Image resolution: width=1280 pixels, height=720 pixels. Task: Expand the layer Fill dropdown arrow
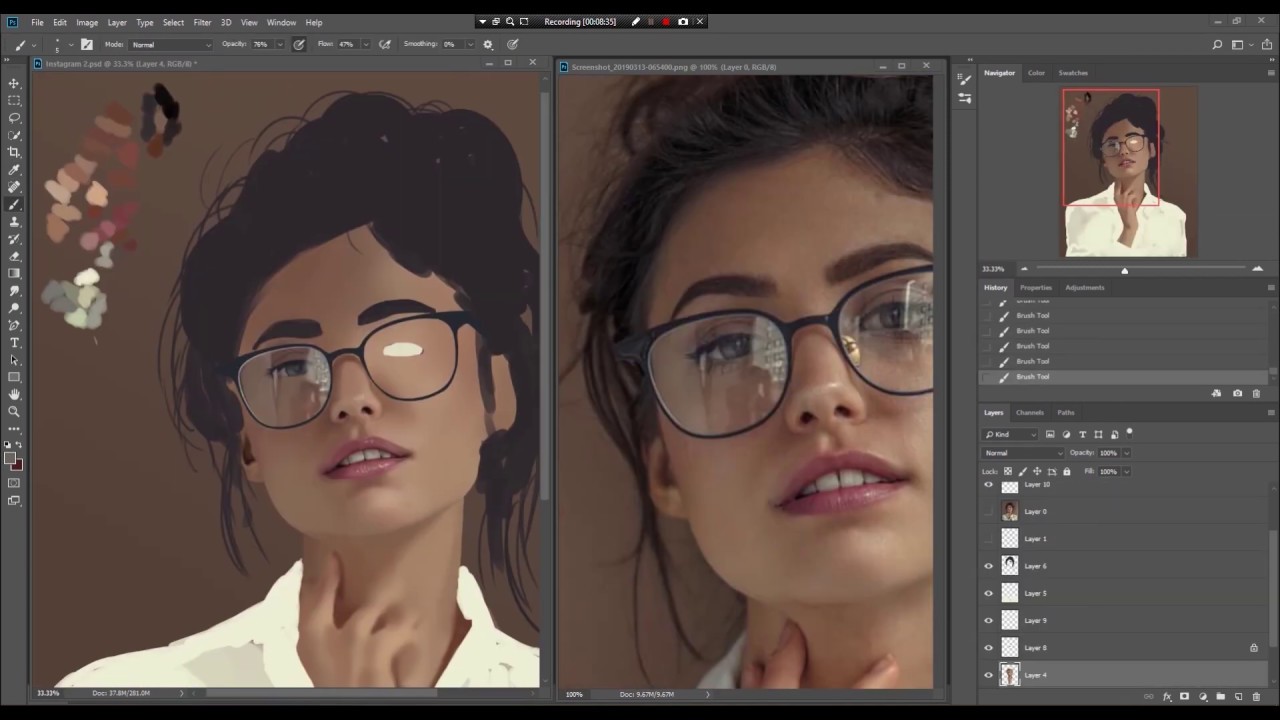[x=1126, y=471]
